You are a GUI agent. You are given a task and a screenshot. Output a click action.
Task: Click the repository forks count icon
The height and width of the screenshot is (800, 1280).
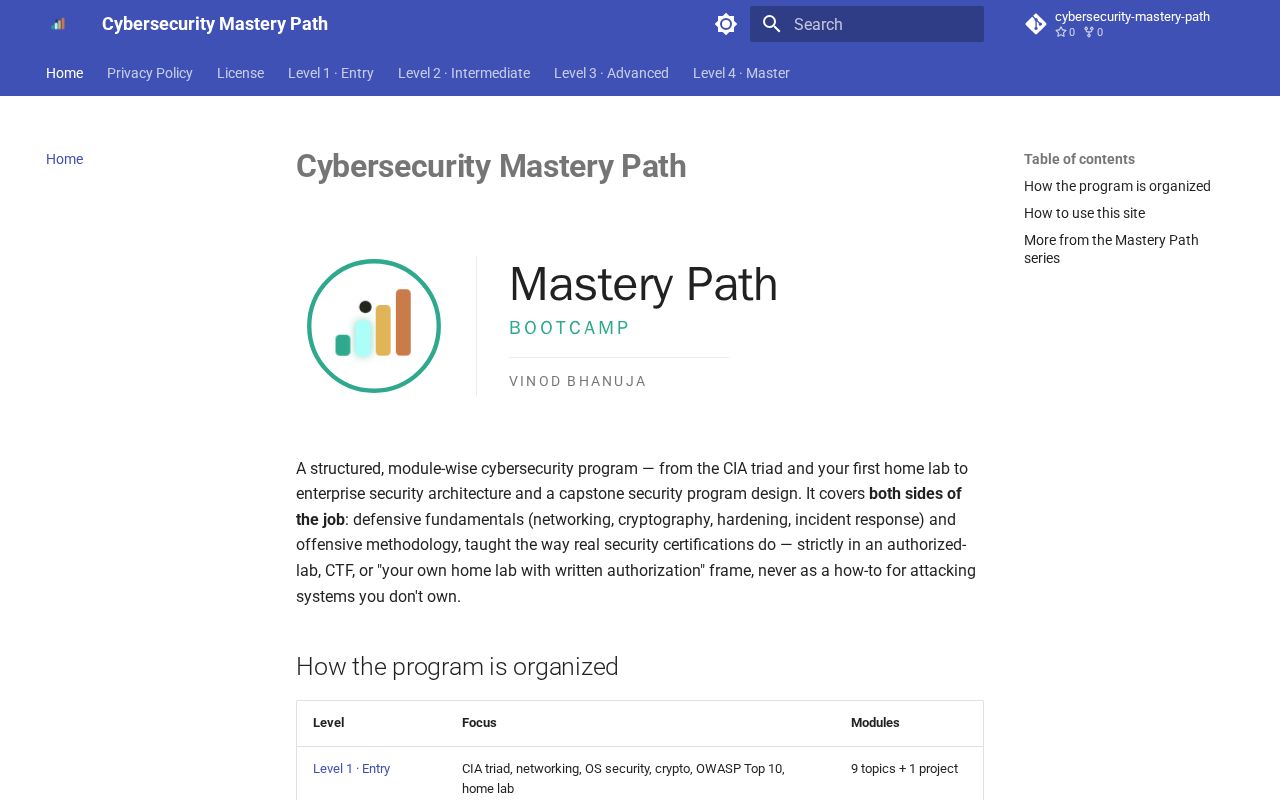(1089, 32)
